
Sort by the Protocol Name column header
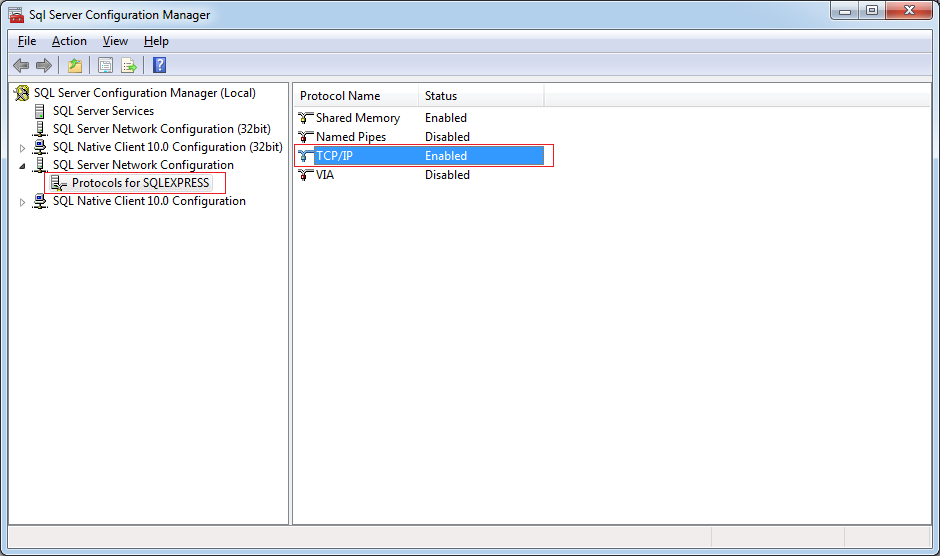pyautogui.click(x=356, y=96)
